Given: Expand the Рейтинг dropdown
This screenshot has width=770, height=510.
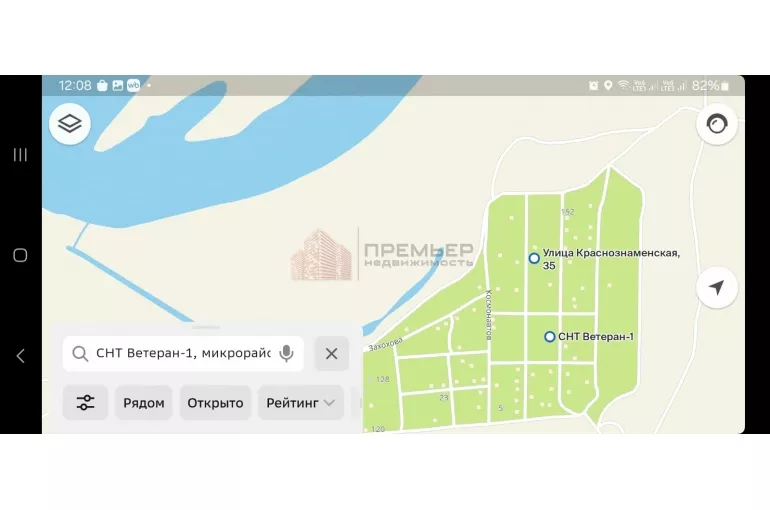Looking at the screenshot, I should (300, 402).
